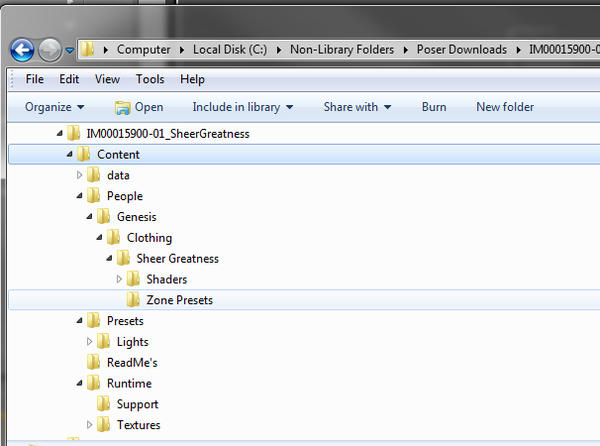
Task: Click the Open toolbar folder icon
Action: (122, 107)
